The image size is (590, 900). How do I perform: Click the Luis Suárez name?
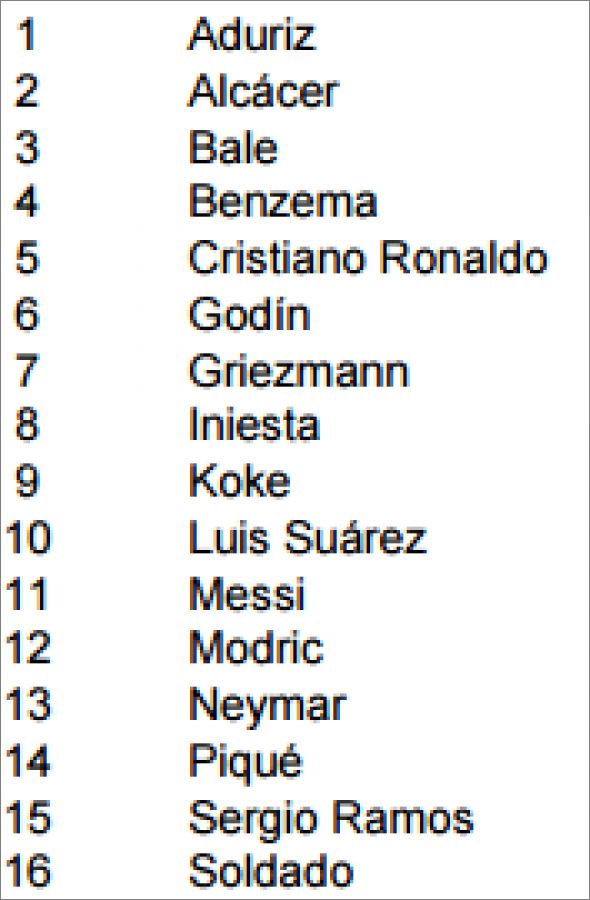point(308,537)
